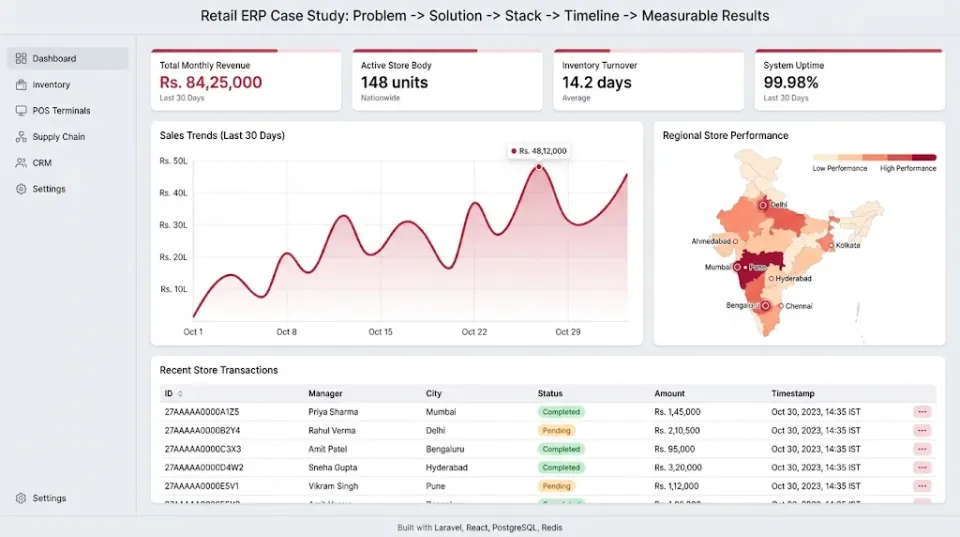Viewport: 960px width, 537px height.
Task: Click the POS Terminals monitor icon
Action: click(21, 111)
